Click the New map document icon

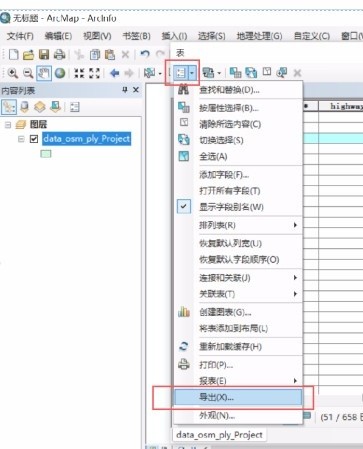tap(13, 54)
